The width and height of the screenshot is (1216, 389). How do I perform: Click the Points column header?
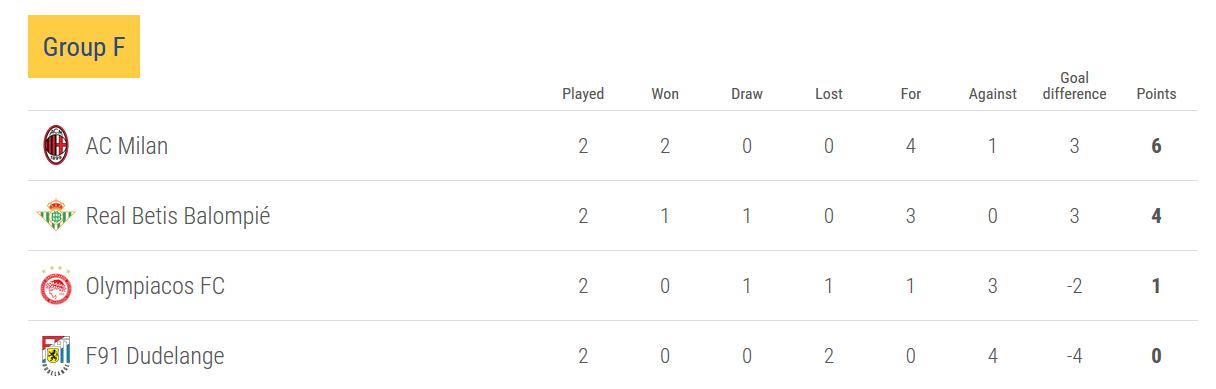pyautogui.click(x=1157, y=94)
